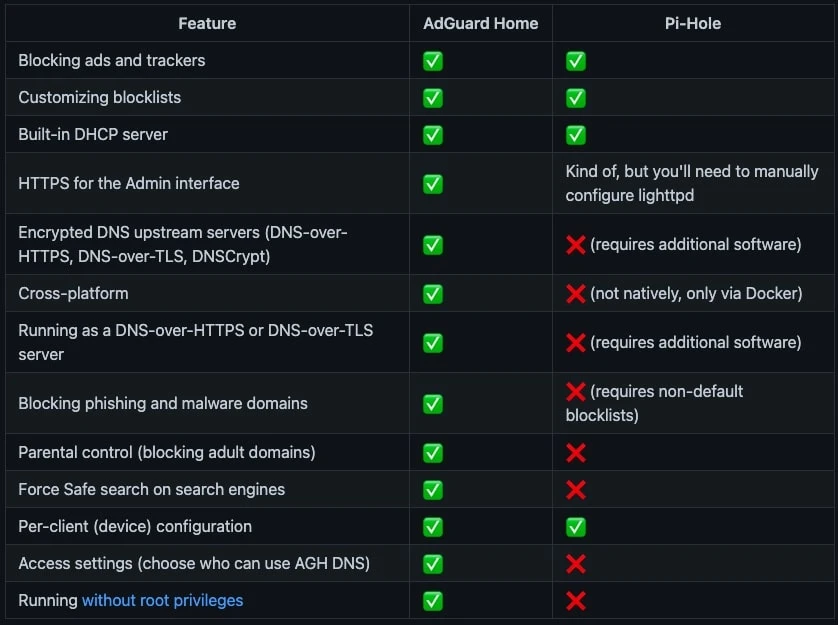838x625 pixels.
Task: Click Pi-Hole red cross for Cross-platform
Action: pyautogui.click(x=576, y=294)
